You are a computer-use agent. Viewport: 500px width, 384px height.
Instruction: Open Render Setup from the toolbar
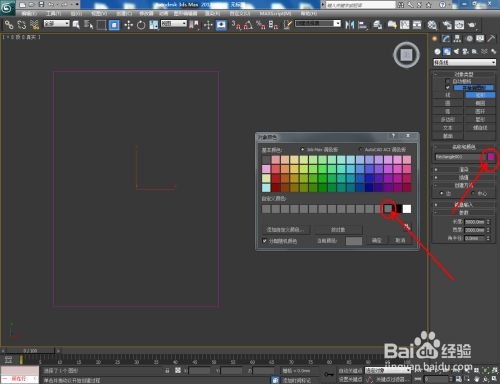coord(447,25)
